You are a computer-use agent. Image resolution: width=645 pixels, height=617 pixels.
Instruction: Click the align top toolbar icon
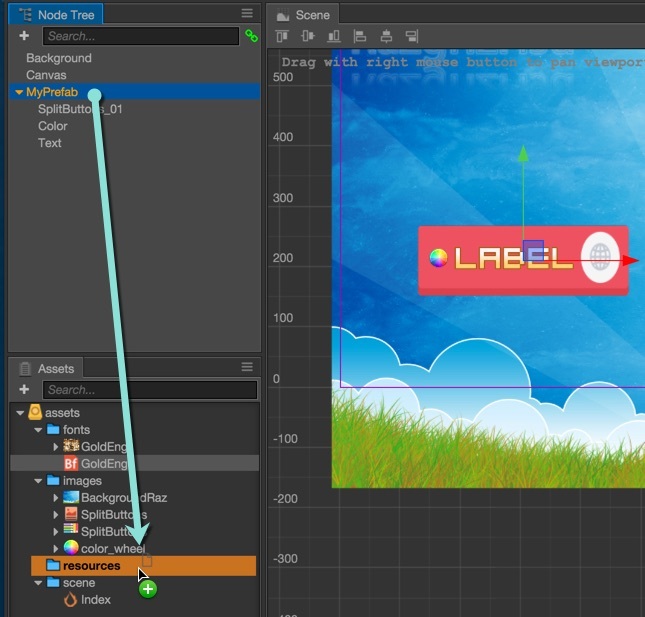click(x=282, y=36)
